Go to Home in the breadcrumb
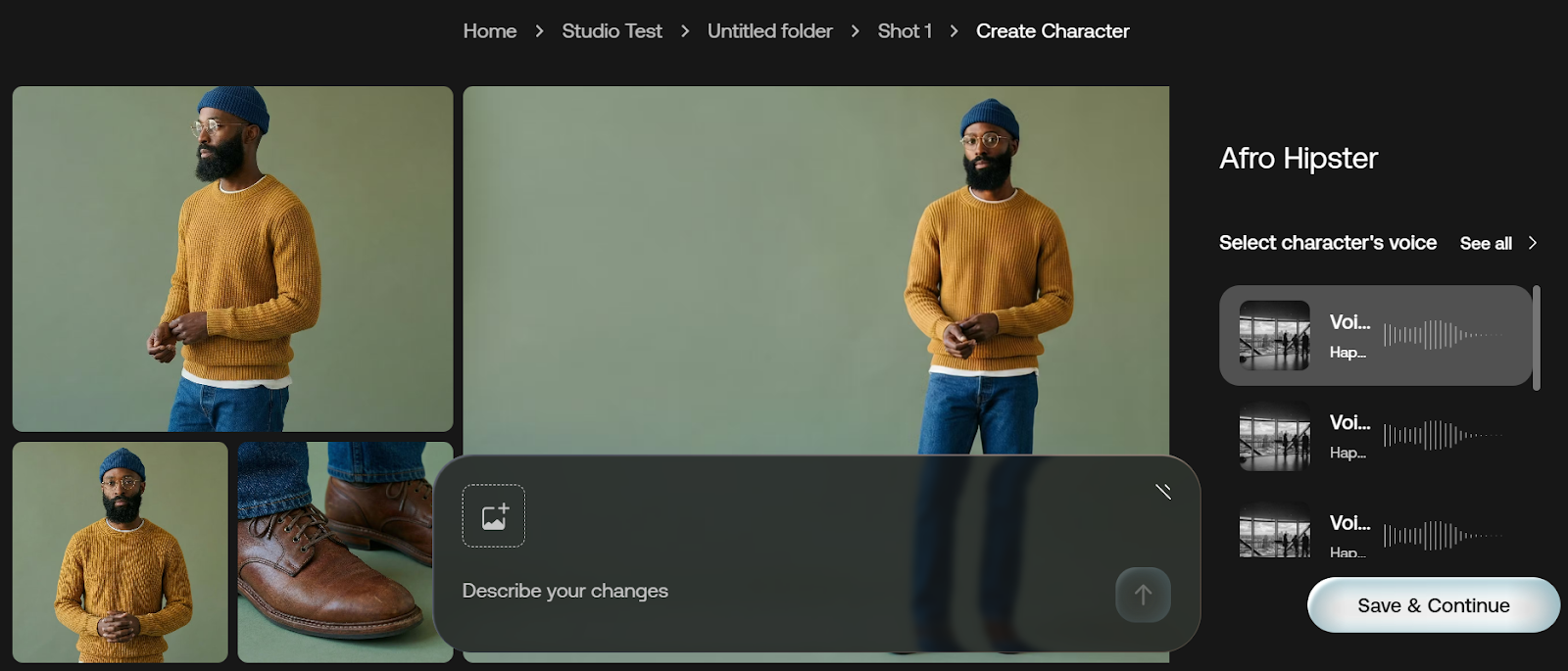The width and height of the screenshot is (1568, 671). (489, 31)
